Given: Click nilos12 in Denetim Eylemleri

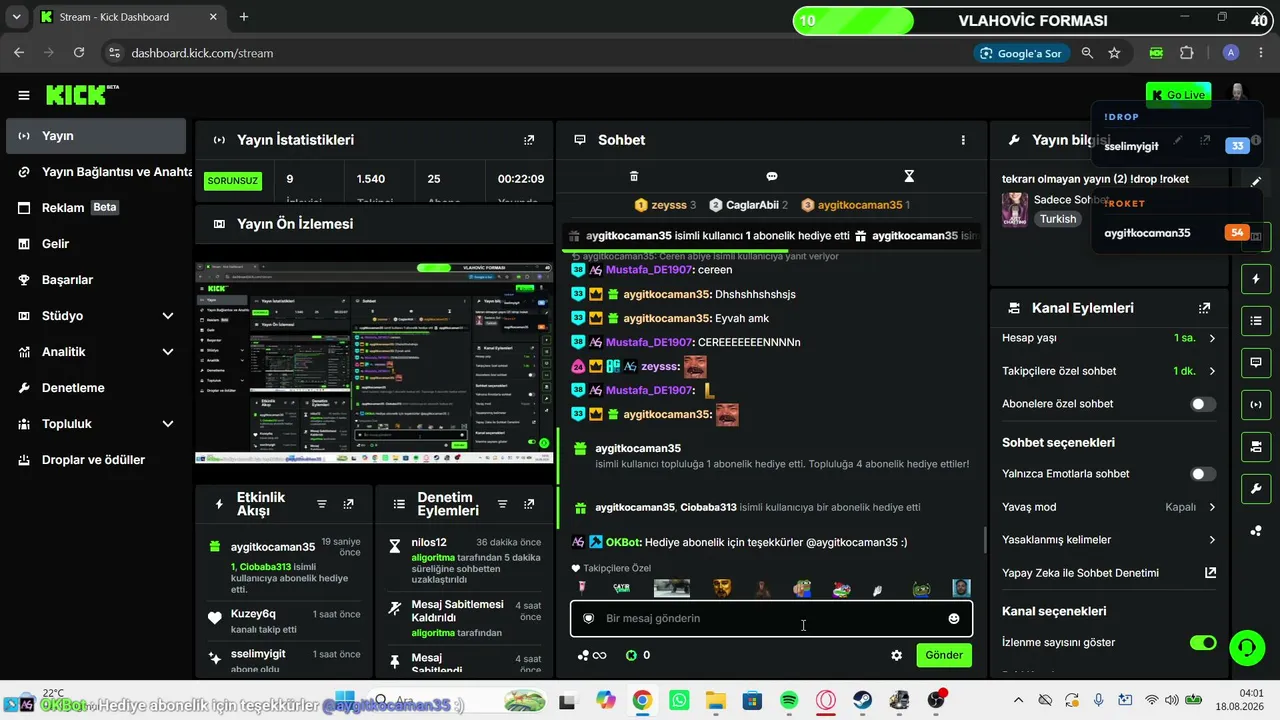Looking at the screenshot, I should (x=429, y=542).
